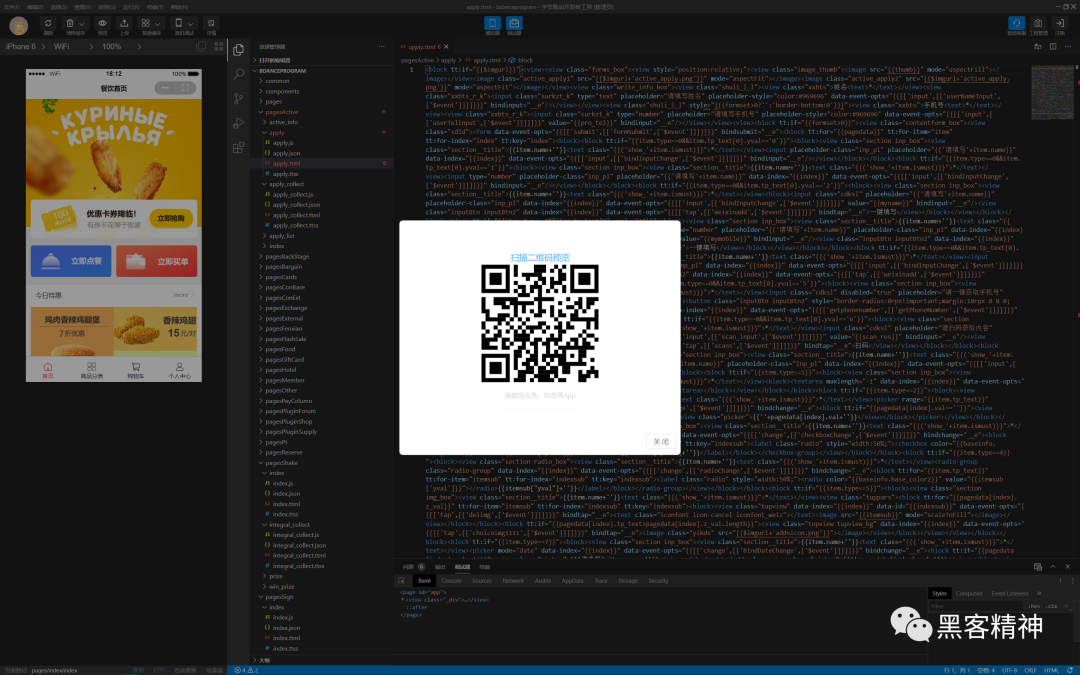1080x675 pixels.
Task: Click the upload icon in top toolbar
Action: 124,23
